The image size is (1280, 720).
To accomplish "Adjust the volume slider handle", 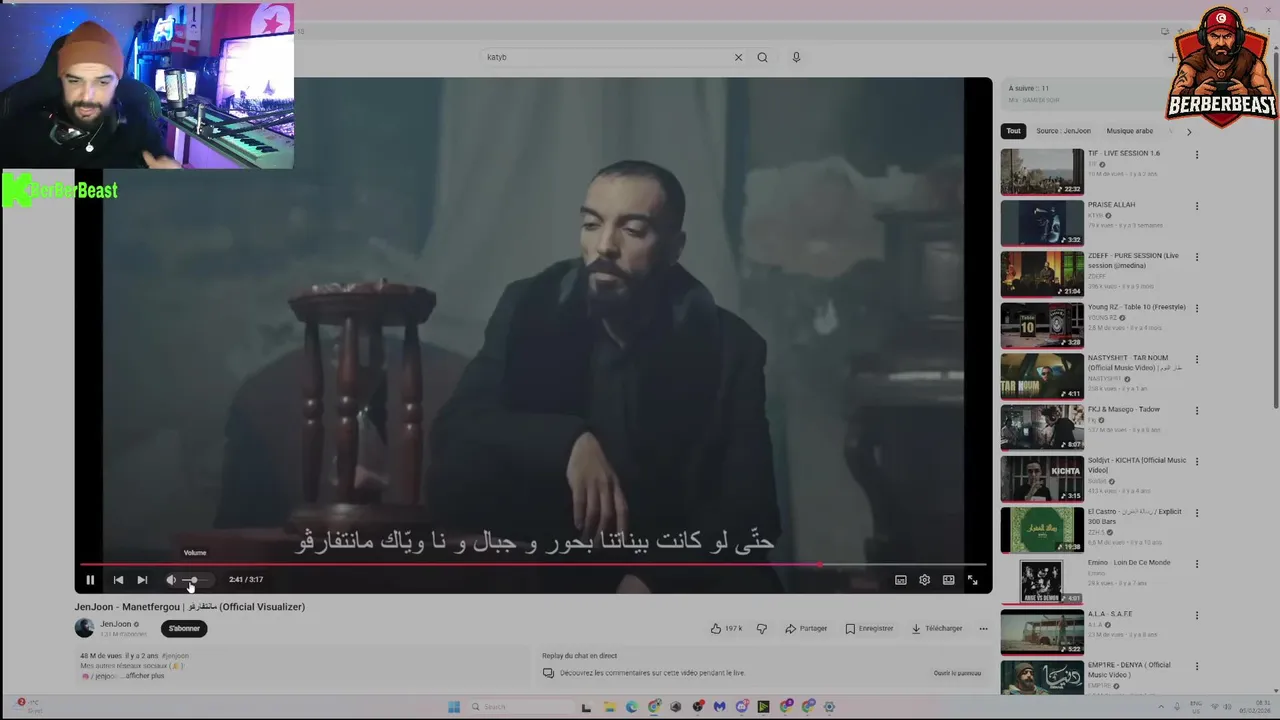I will tap(192, 580).
